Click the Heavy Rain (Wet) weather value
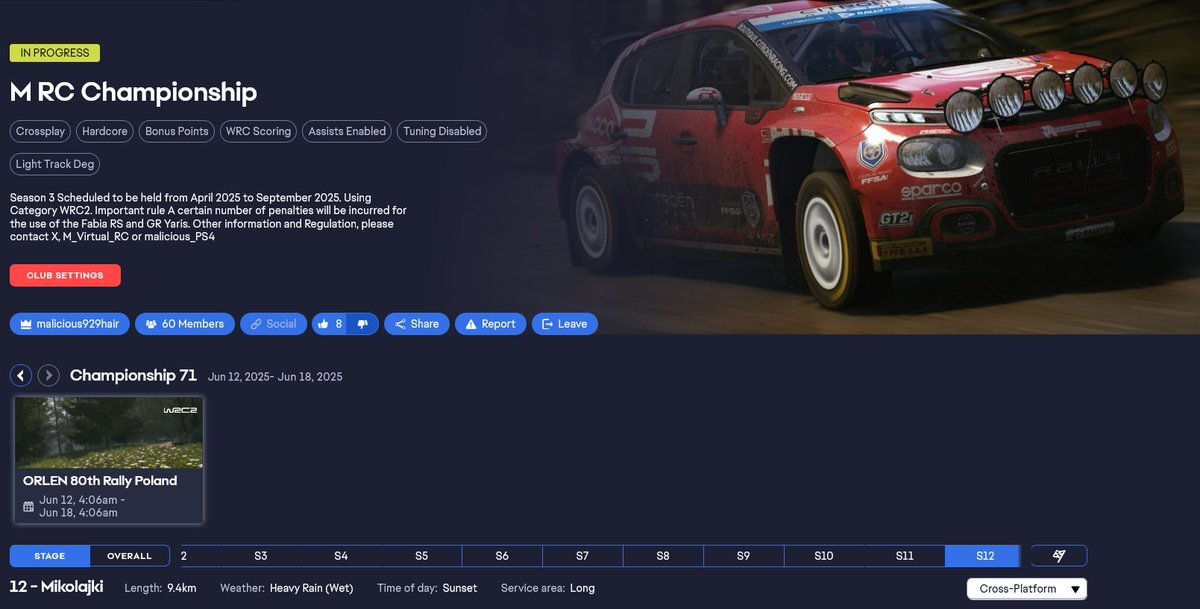 tap(311, 588)
